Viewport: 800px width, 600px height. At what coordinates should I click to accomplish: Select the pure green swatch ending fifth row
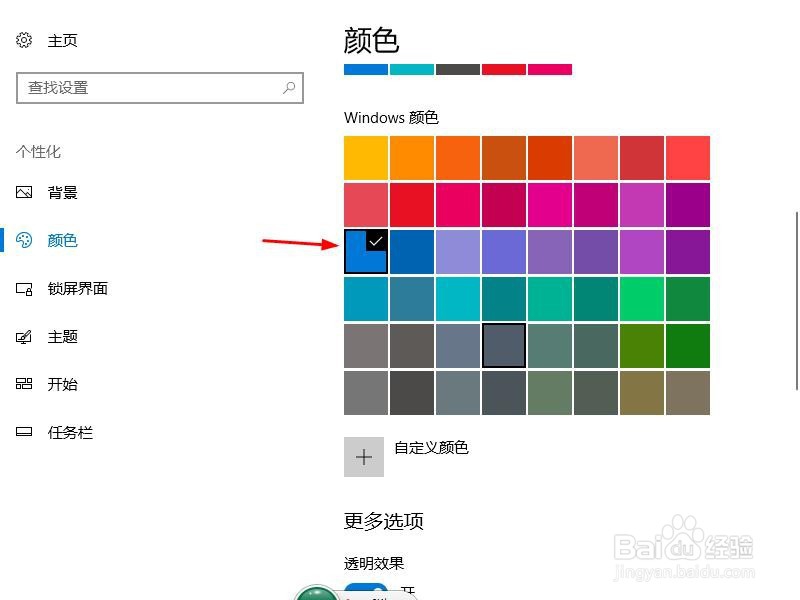coord(688,345)
